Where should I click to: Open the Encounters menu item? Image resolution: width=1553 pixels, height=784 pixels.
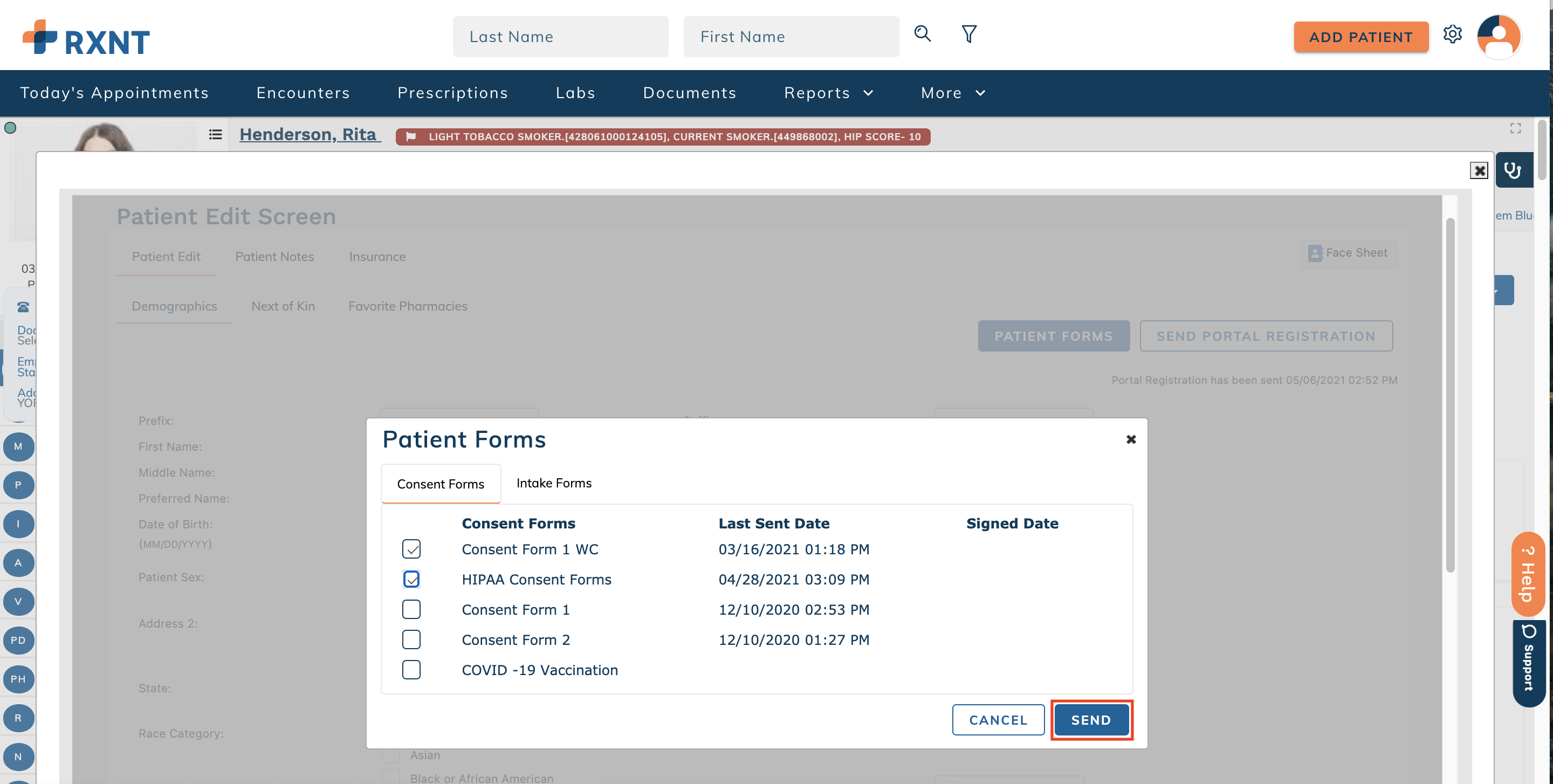click(303, 93)
